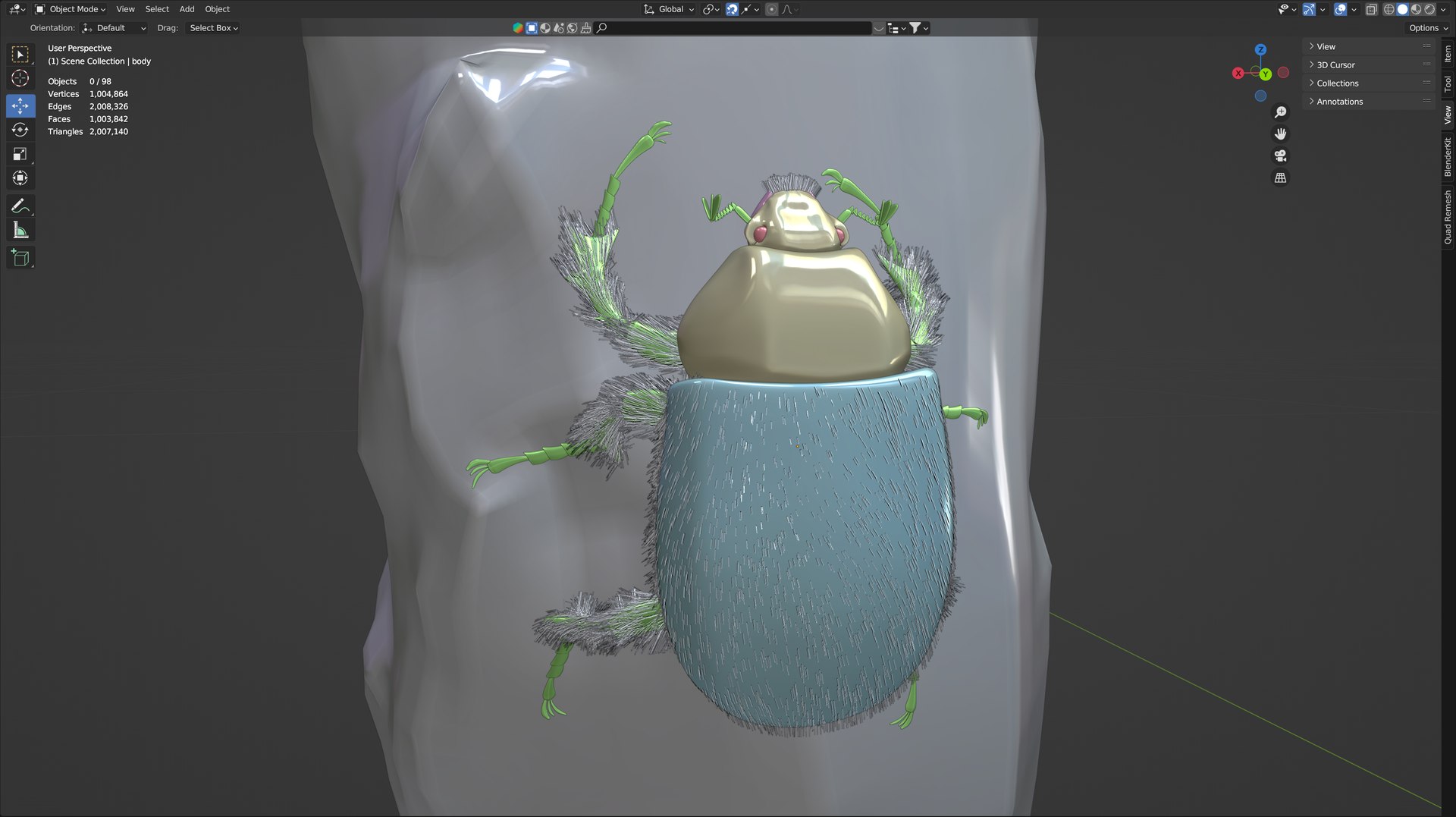Screen dimensions: 1456x817
Task: Select the Transform tool
Action: [20, 178]
